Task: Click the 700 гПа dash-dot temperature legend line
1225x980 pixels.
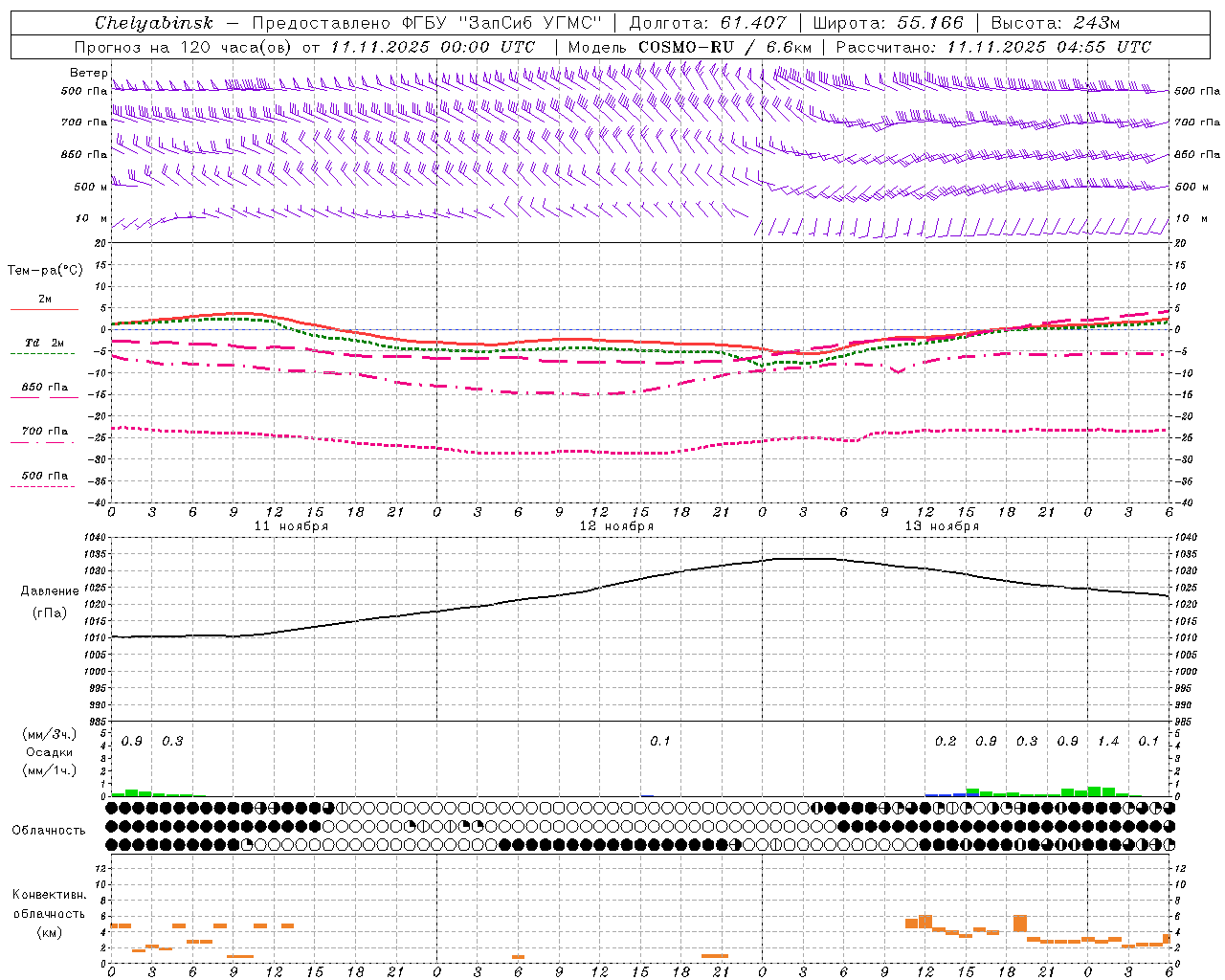Action: pos(42,442)
